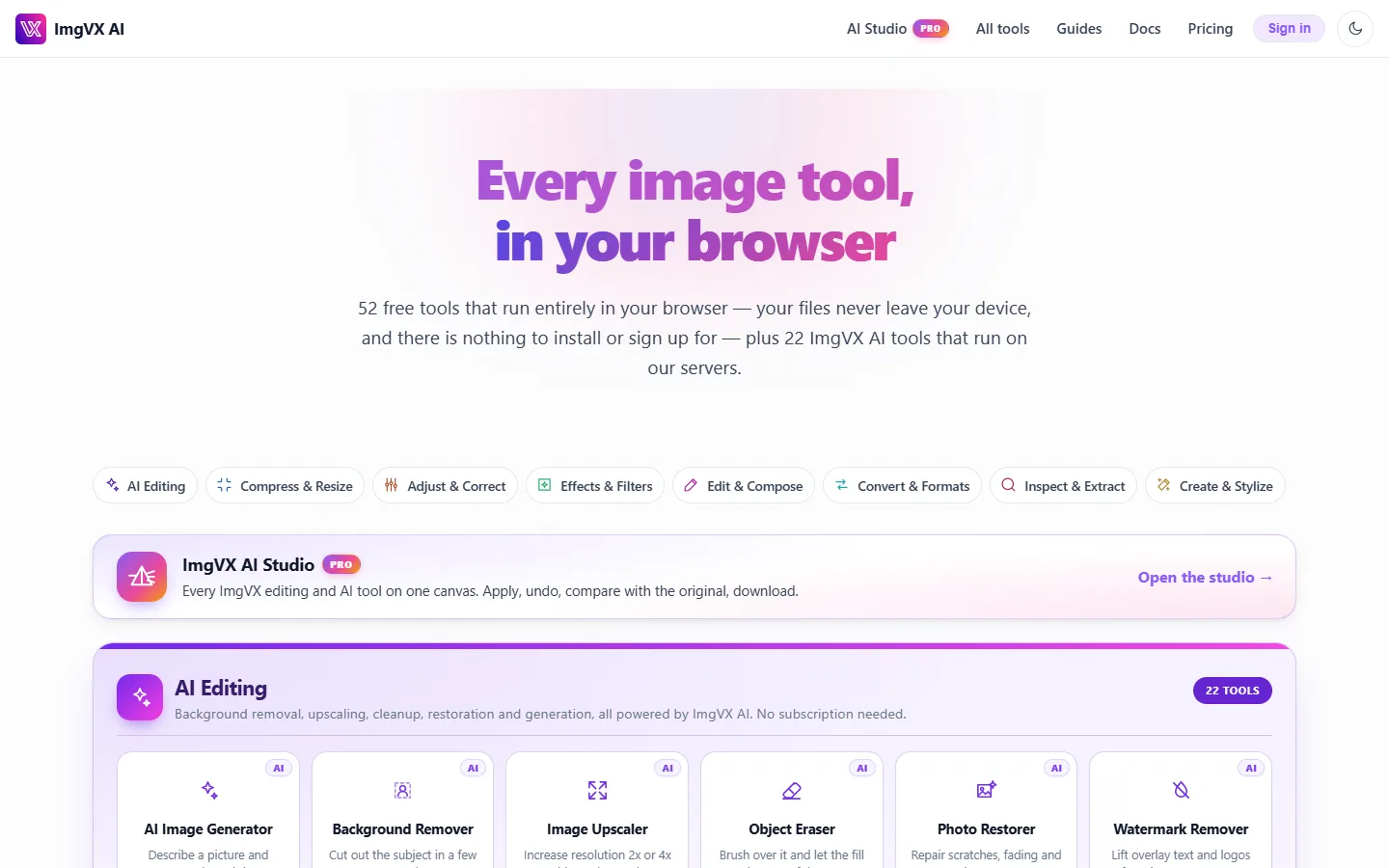Click the Object Eraser icon
This screenshot has height=868, width=1389.
[x=792, y=791]
